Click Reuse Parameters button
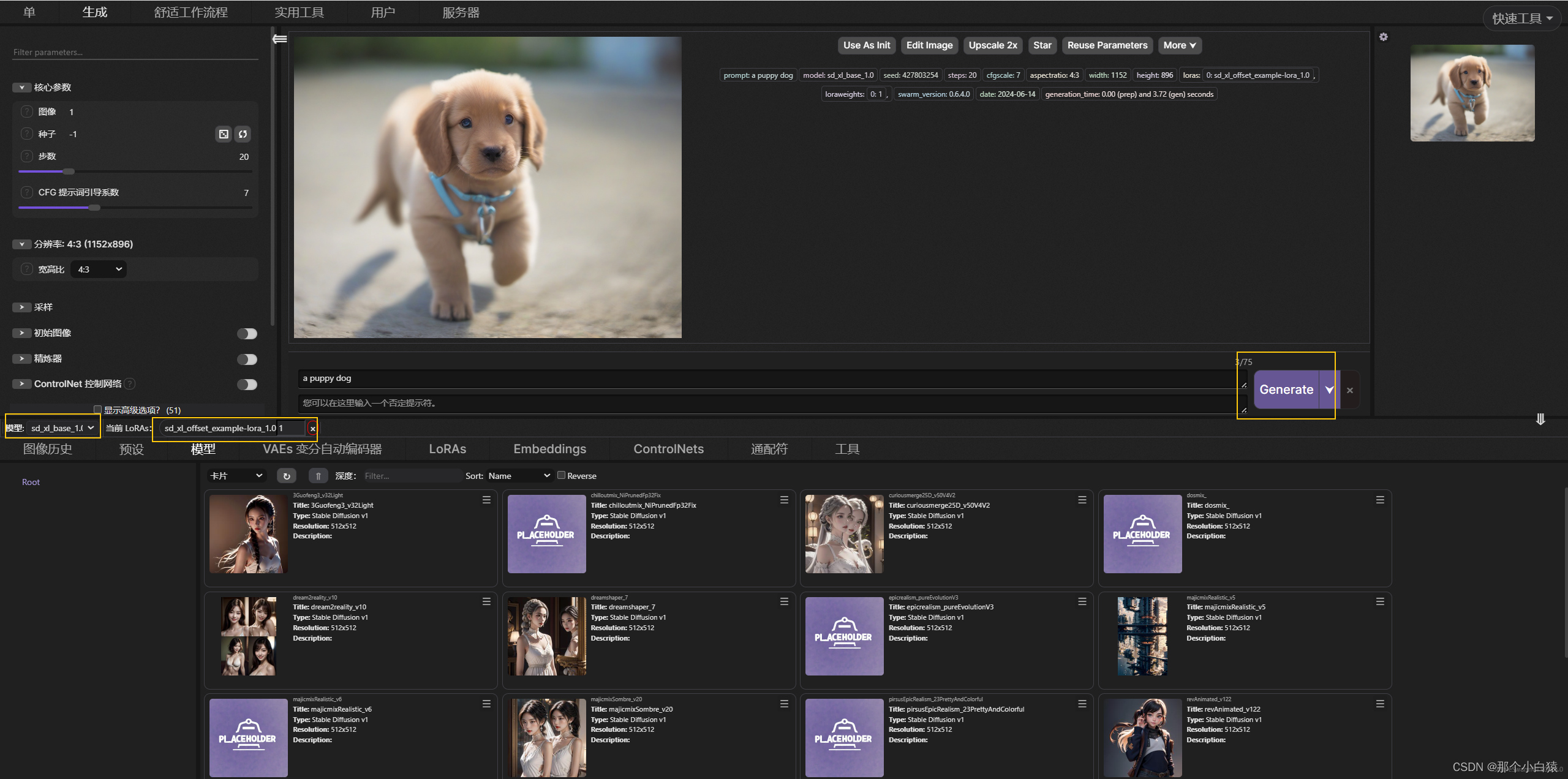This screenshot has height=779, width=1568. pos(1106,44)
